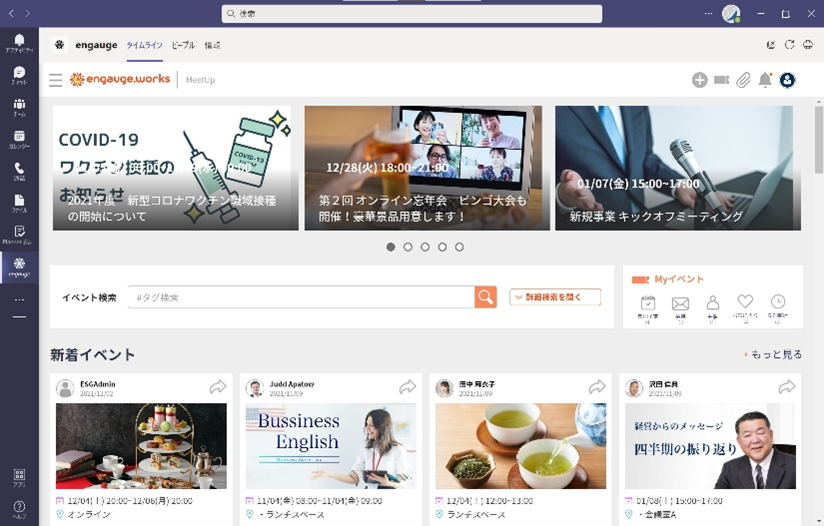824x526 pixels.
Task: Reload the engauge tab
Action: pyautogui.click(x=789, y=45)
